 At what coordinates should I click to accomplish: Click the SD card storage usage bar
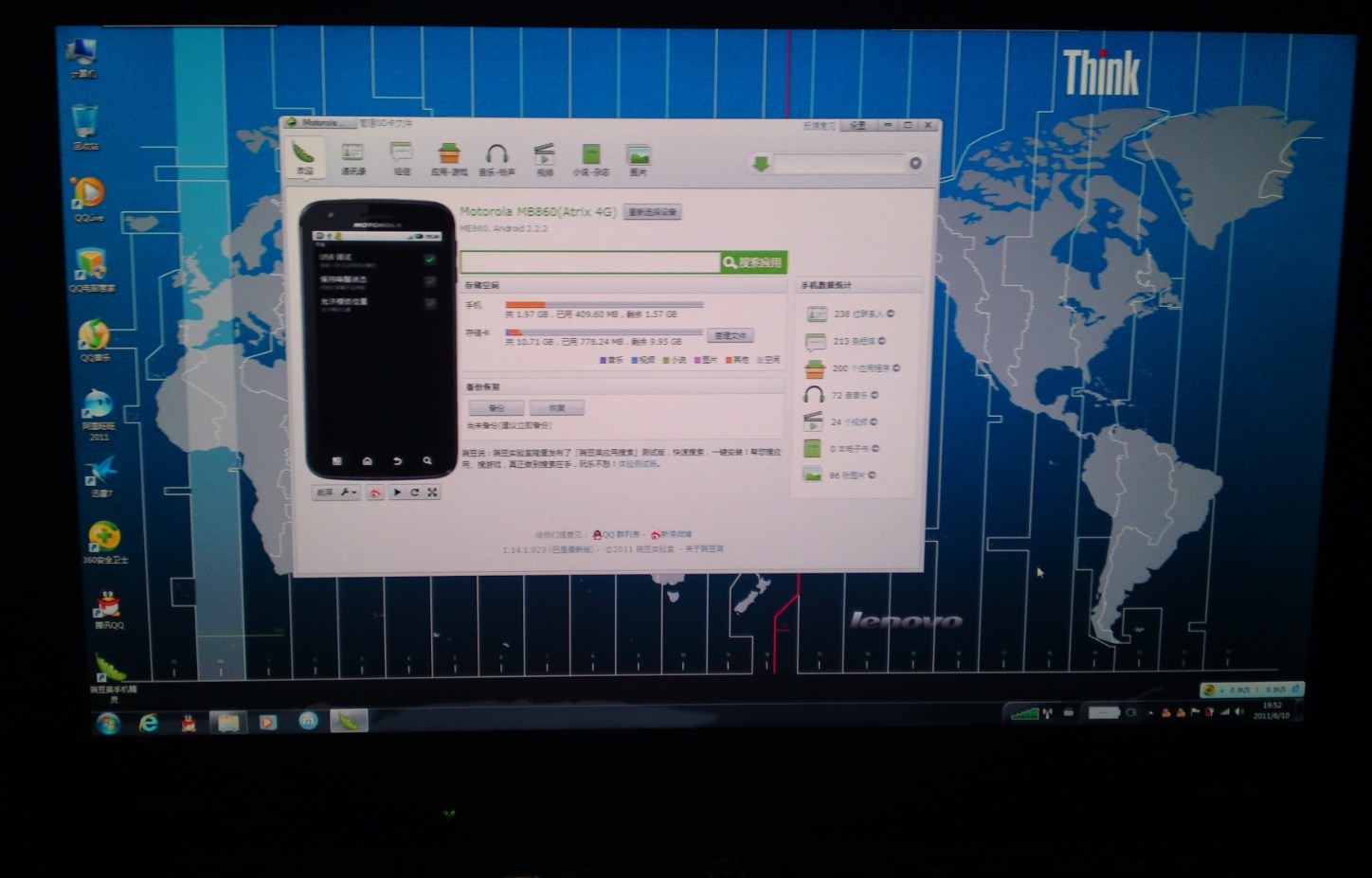[604, 332]
